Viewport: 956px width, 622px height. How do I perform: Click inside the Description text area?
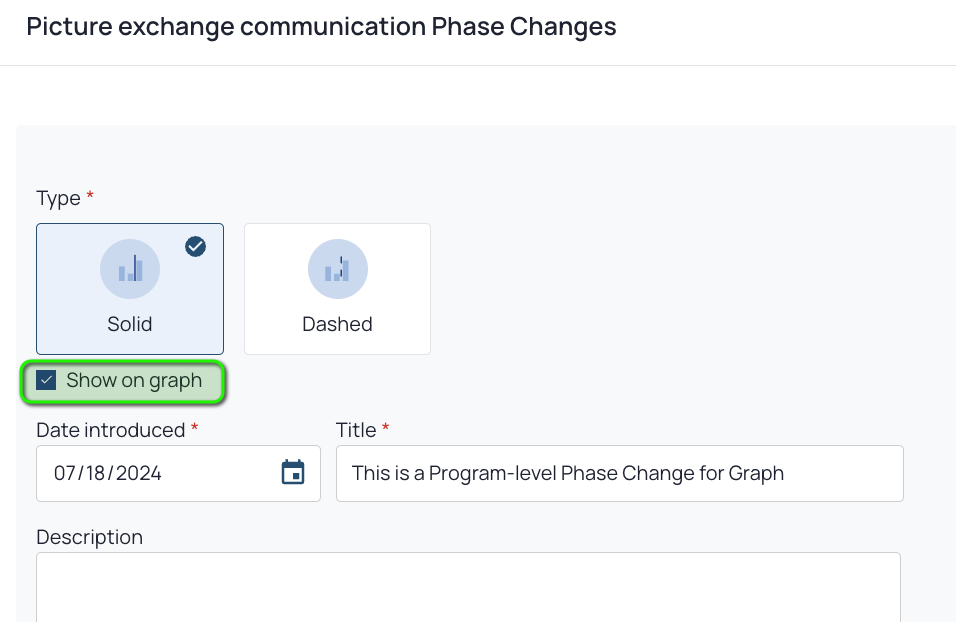[x=468, y=587]
